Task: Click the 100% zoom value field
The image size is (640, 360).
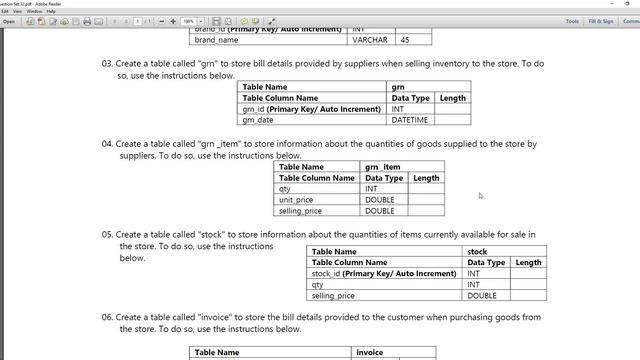Action: point(189,21)
